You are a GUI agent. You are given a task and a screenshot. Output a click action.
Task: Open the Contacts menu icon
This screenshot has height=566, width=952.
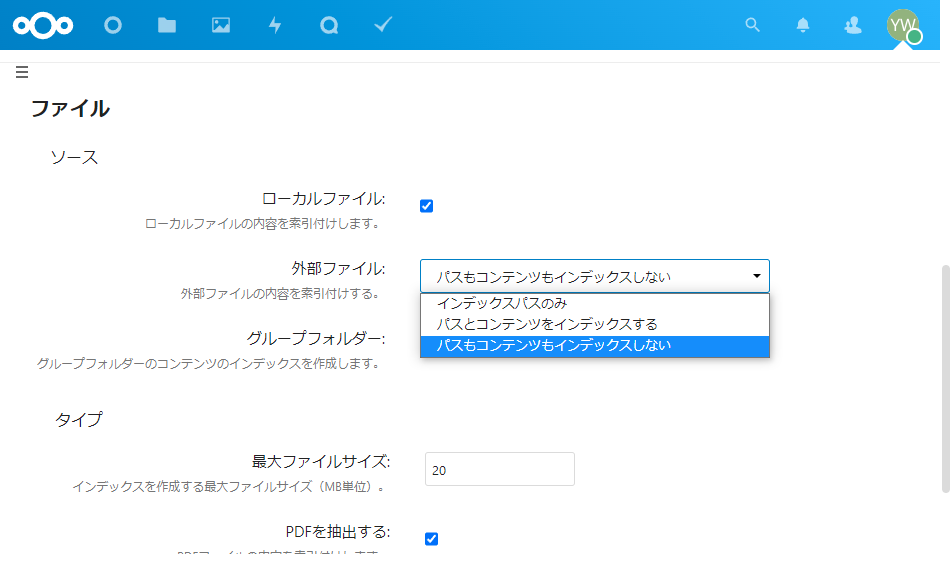(x=853, y=25)
